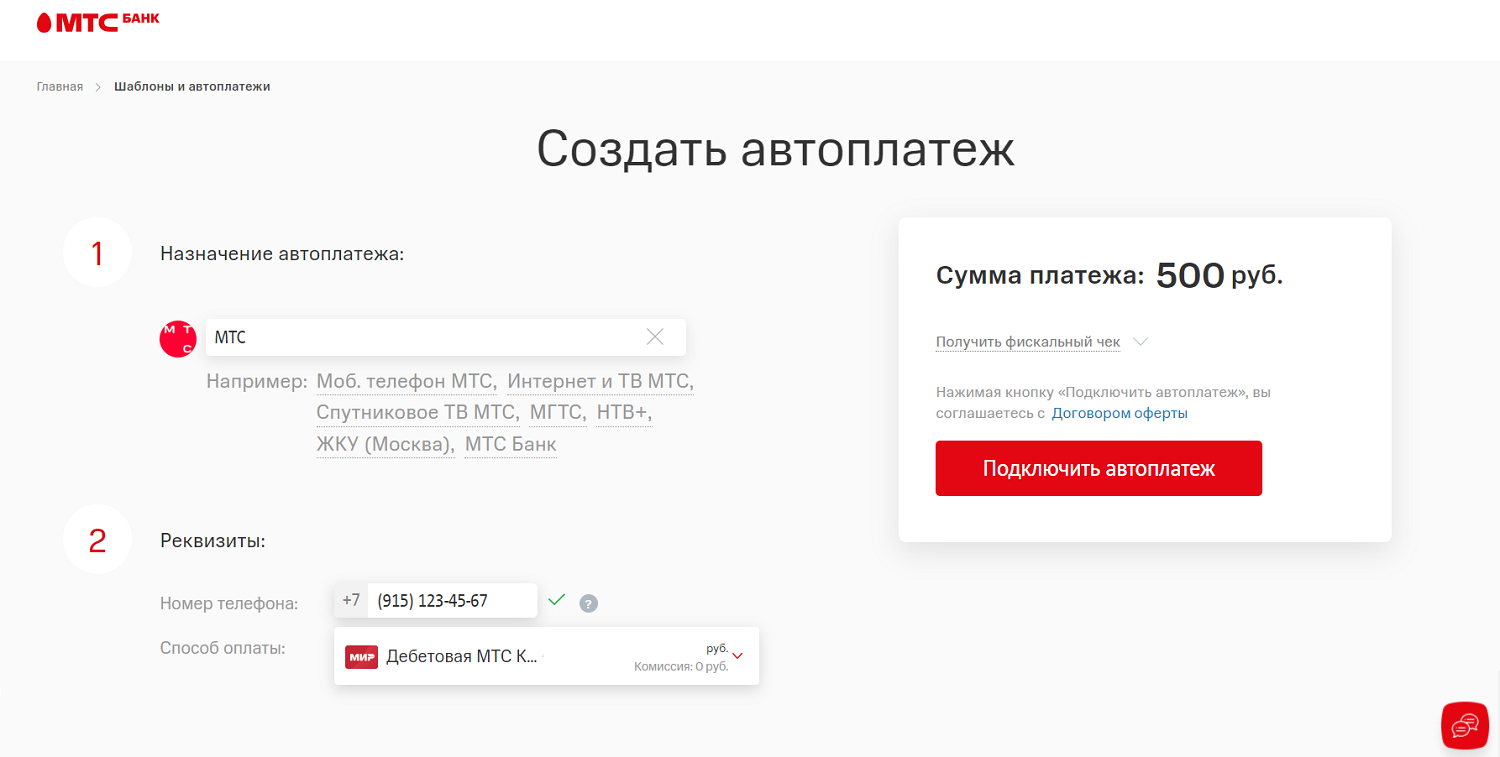Click the red MTS provider icon
The image size is (1500, 757).
click(x=178, y=338)
